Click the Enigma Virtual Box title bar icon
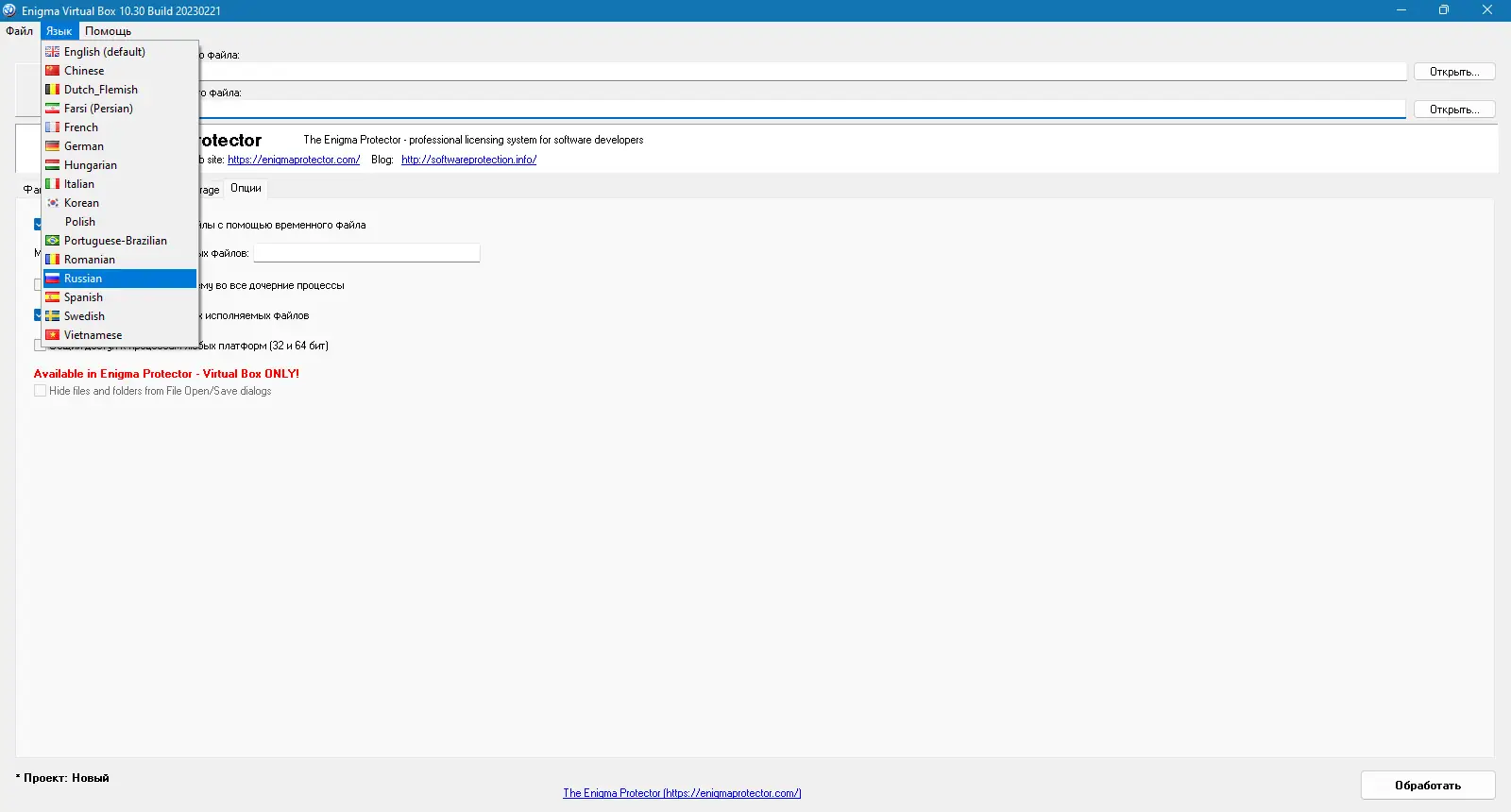The image size is (1511, 812). (x=9, y=10)
